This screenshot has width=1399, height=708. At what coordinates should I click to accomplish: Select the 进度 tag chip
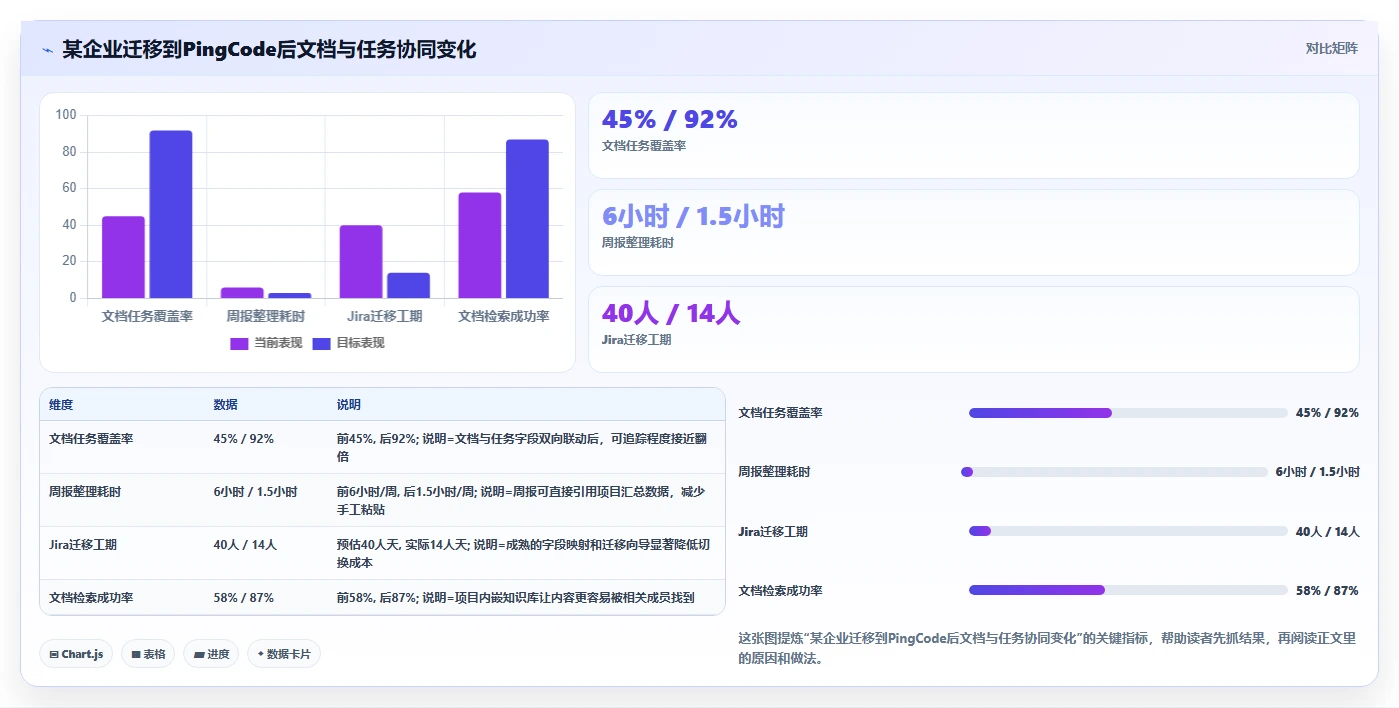coord(211,654)
